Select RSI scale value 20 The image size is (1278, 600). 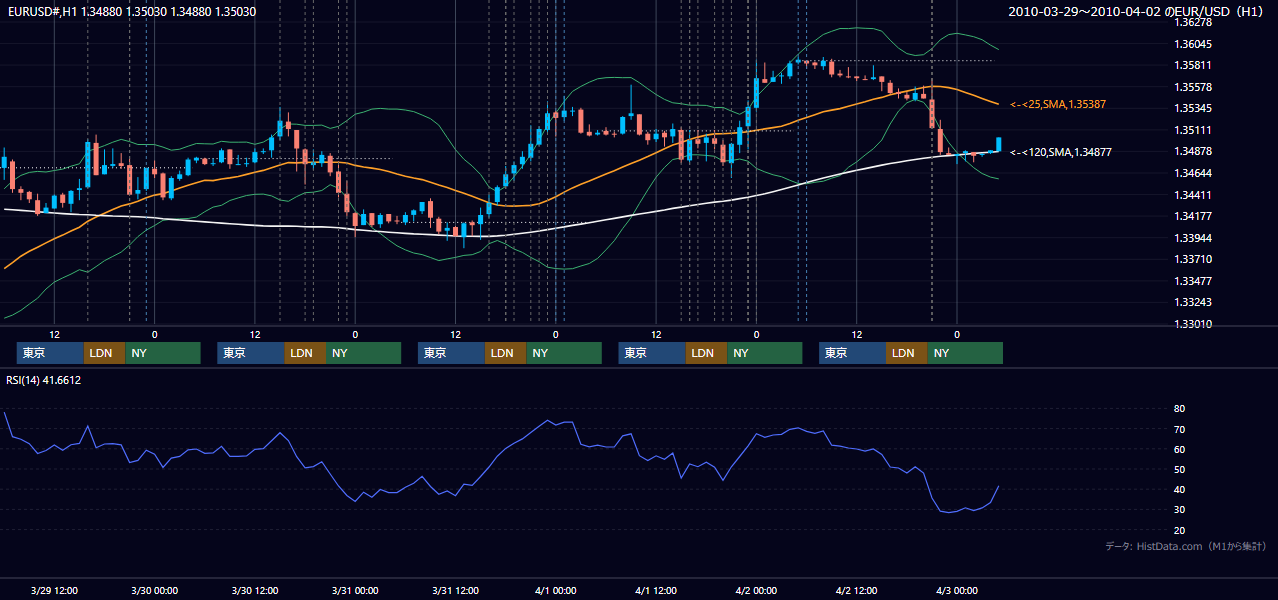click(1180, 530)
